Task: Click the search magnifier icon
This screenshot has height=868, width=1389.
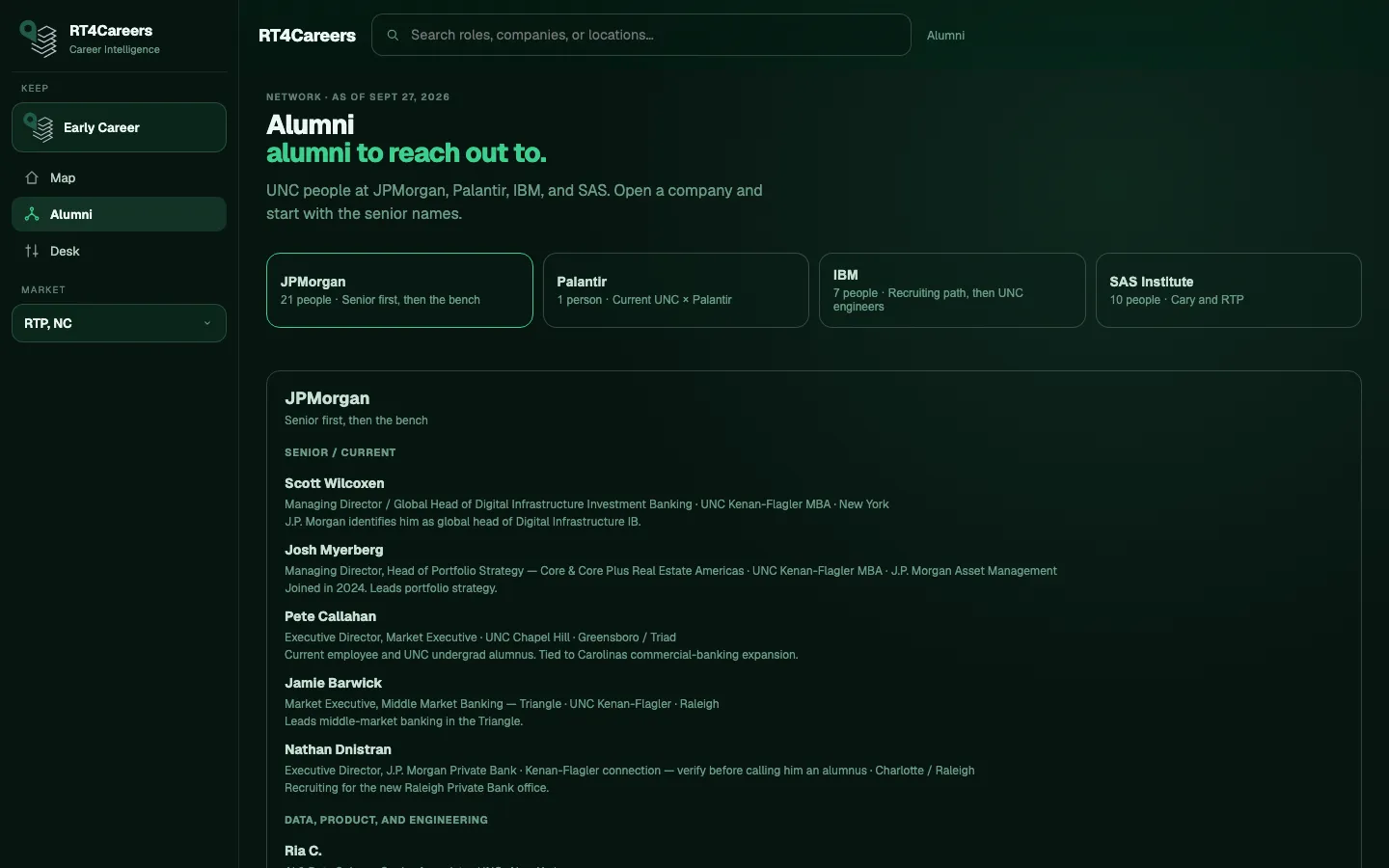Action: click(393, 35)
